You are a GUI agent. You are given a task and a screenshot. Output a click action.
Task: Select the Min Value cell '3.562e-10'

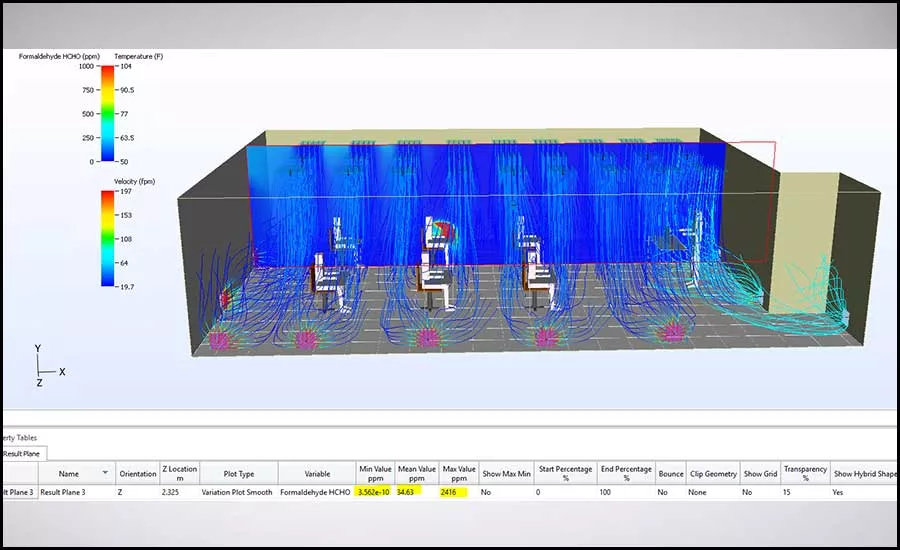coord(375,492)
